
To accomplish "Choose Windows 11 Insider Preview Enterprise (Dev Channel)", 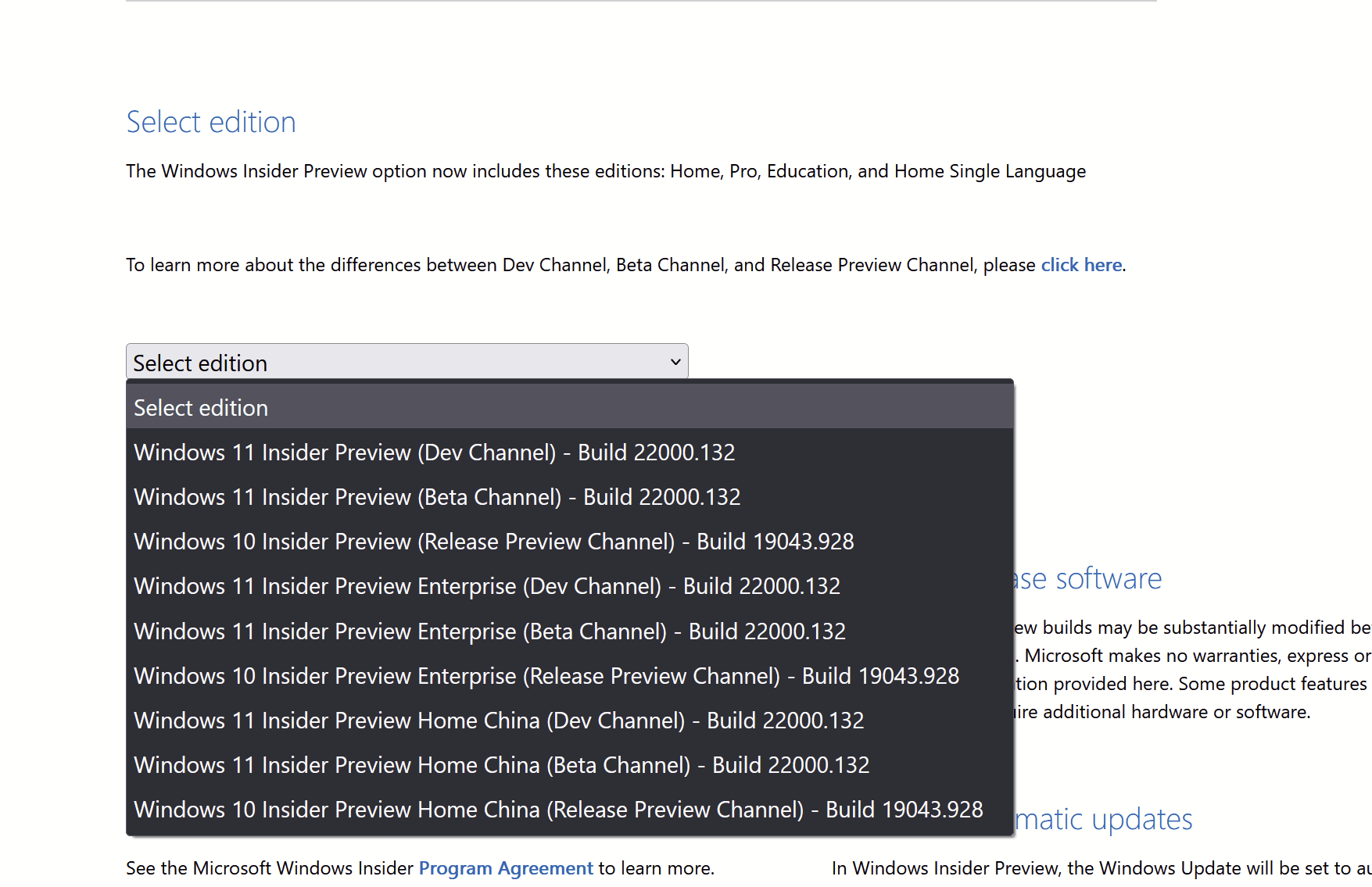I will [x=570, y=586].
